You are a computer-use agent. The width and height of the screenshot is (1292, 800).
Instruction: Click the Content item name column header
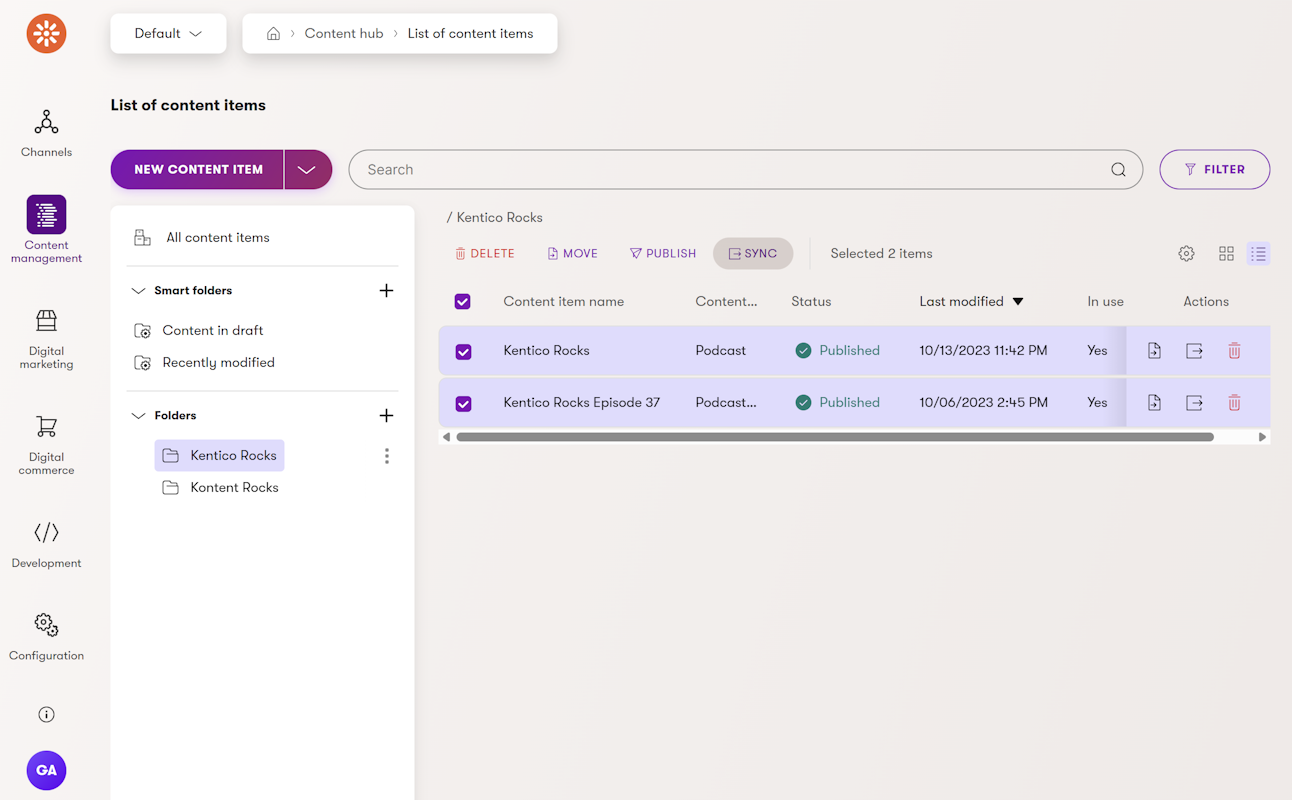(x=563, y=302)
